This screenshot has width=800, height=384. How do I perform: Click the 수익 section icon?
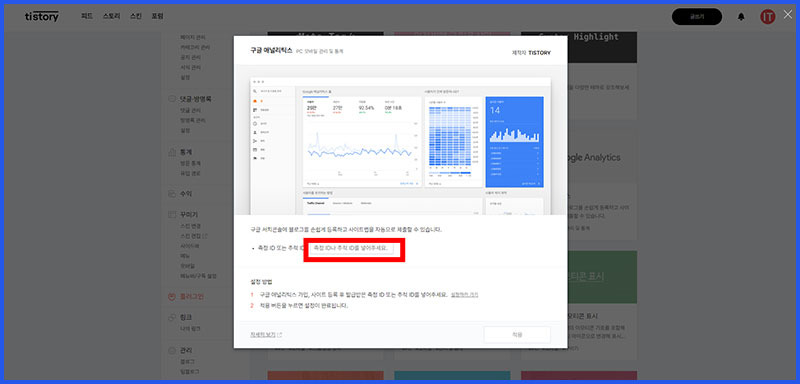(x=172, y=194)
